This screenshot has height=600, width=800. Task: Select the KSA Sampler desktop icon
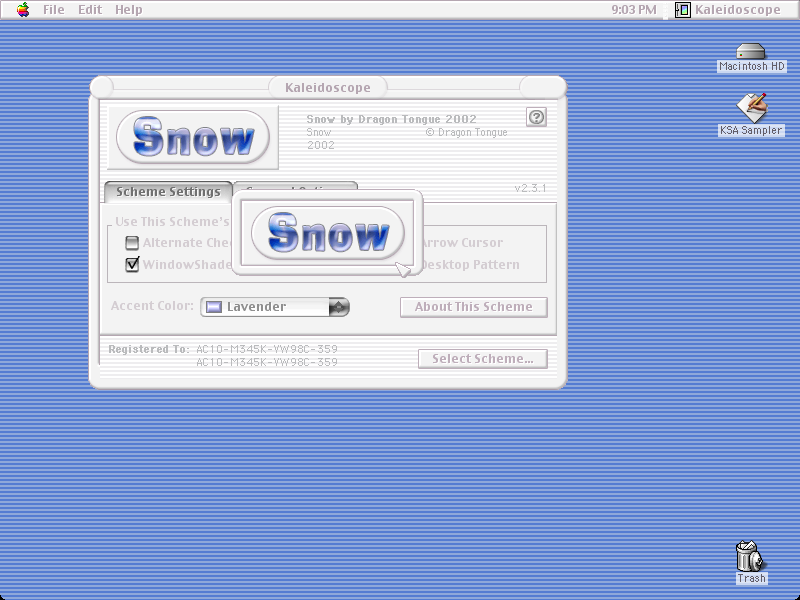pos(751,107)
